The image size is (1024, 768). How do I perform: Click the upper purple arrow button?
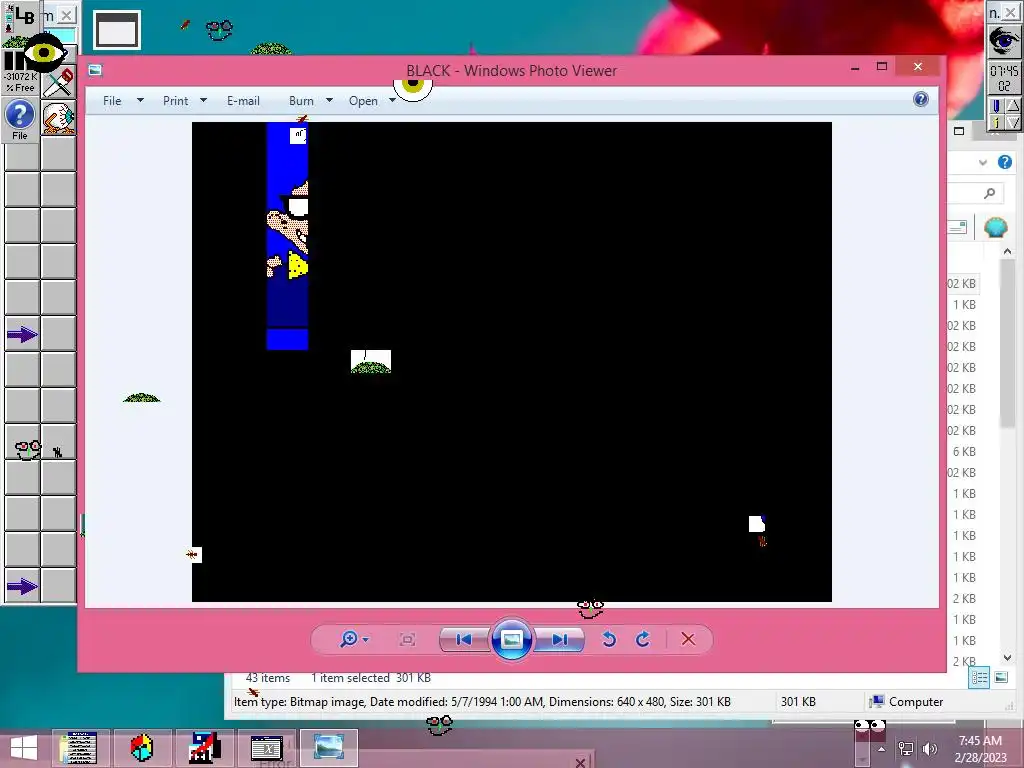click(22, 335)
